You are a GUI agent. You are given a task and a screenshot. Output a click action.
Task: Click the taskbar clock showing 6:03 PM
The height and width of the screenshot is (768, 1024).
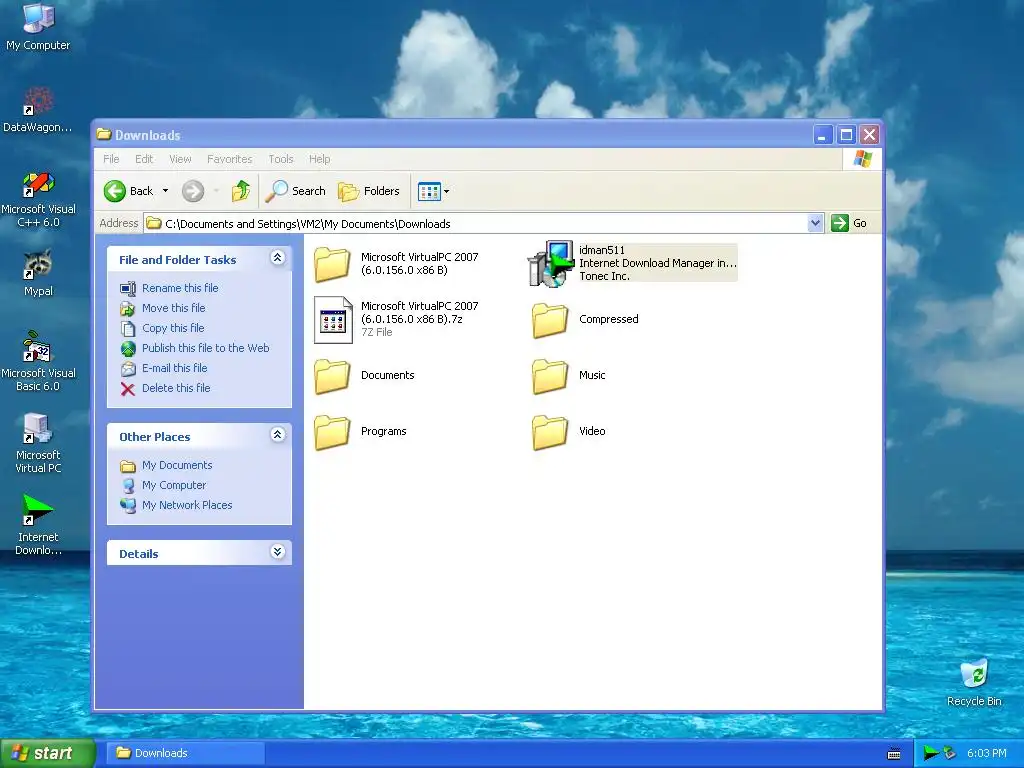click(986, 754)
